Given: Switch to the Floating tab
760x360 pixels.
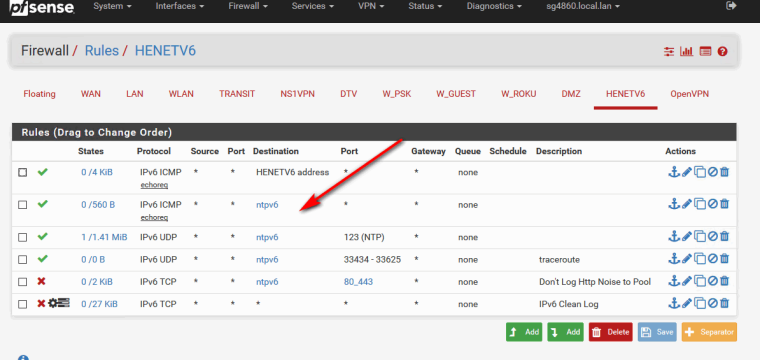Looking at the screenshot, I should [39, 94].
